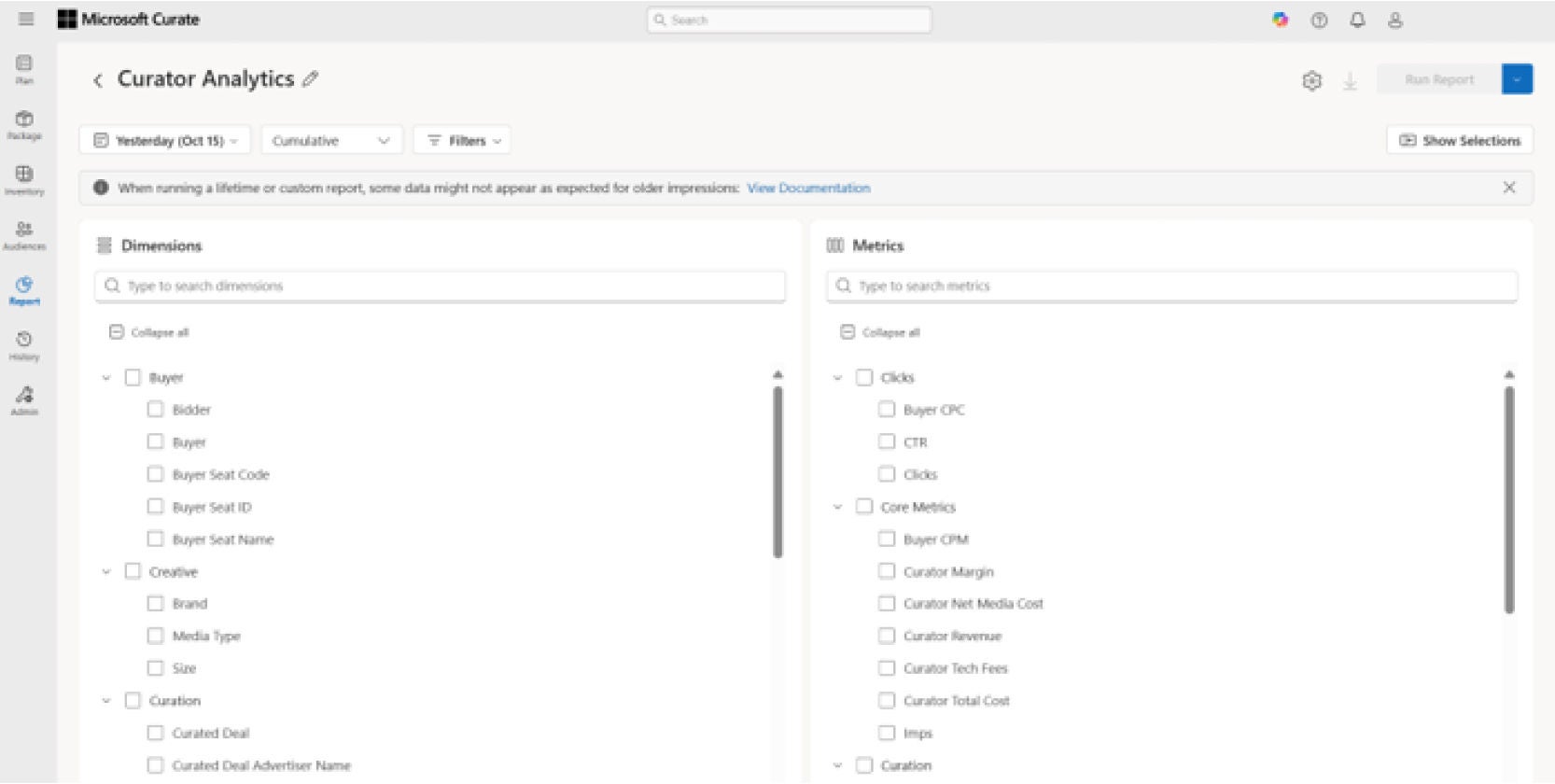Viewport: 1555px width, 784px height.
Task: Open the Admin section in sidebar
Action: [x=24, y=400]
